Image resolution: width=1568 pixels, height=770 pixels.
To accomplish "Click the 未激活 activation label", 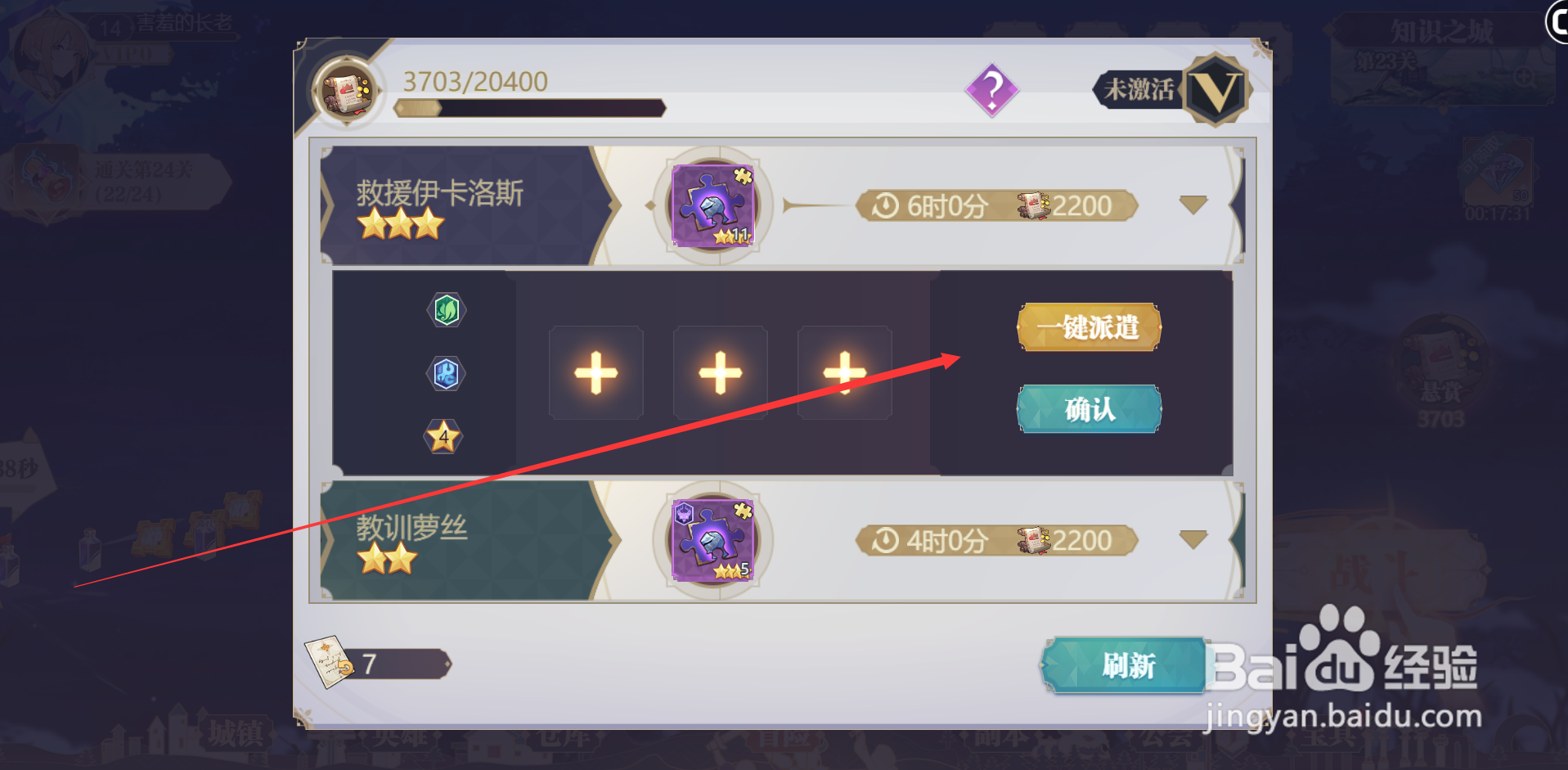I will point(1138,89).
